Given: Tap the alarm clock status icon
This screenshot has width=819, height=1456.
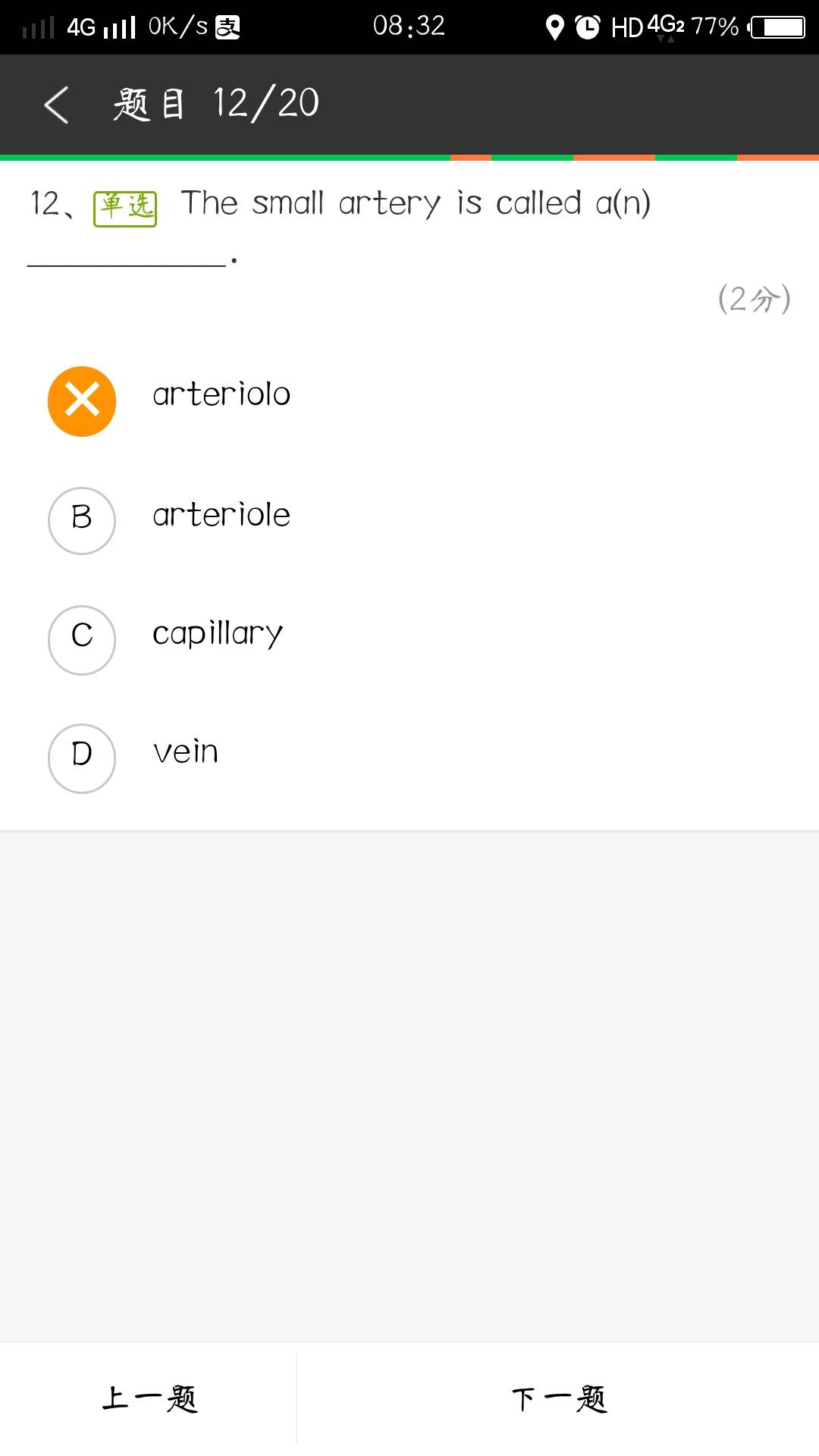Looking at the screenshot, I should click(x=587, y=28).
